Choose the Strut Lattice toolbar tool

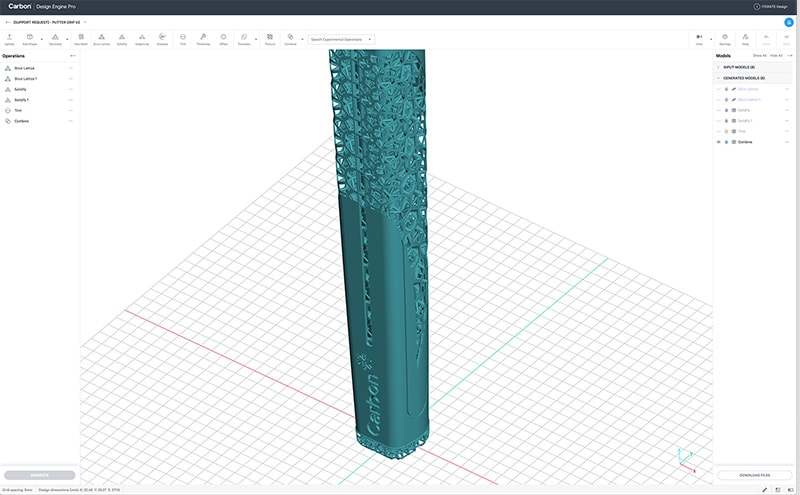coord(102,39)
